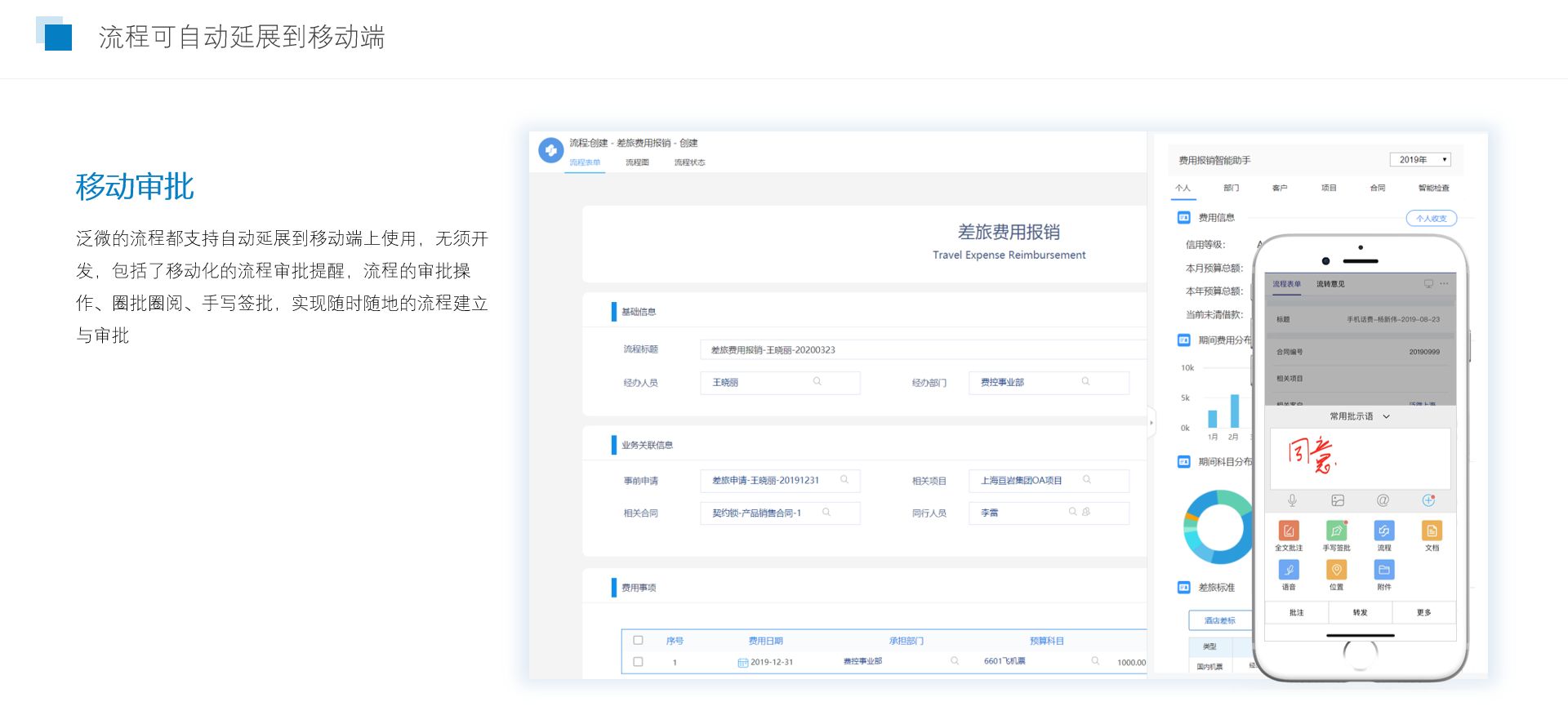Switch to the 流程图 tab

637,162
